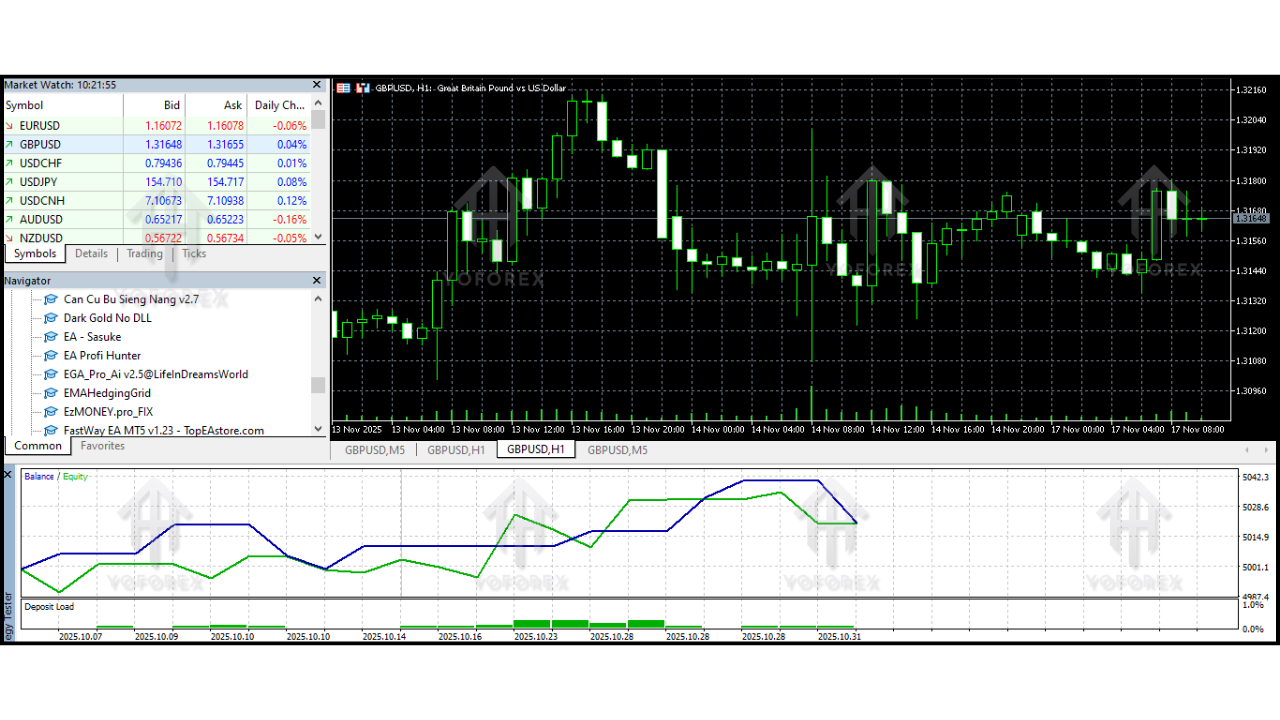Viewport: 1280px width, 720px height.
Task: Open the Ticks tab in Market Watch
Action: click(194, 254)
